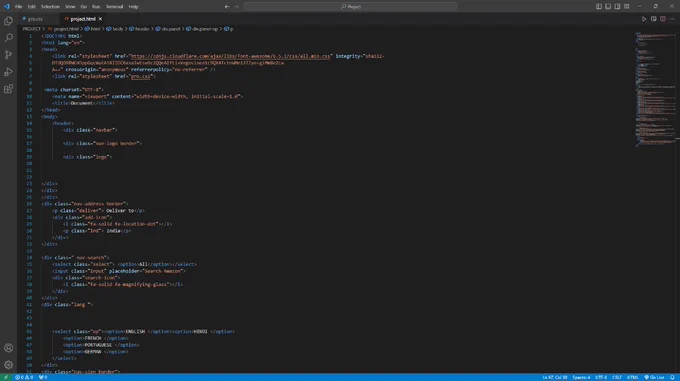680x381 pixels.
Task: Click the Ln/Col cursor position indicator
Action: pos(555,378)
